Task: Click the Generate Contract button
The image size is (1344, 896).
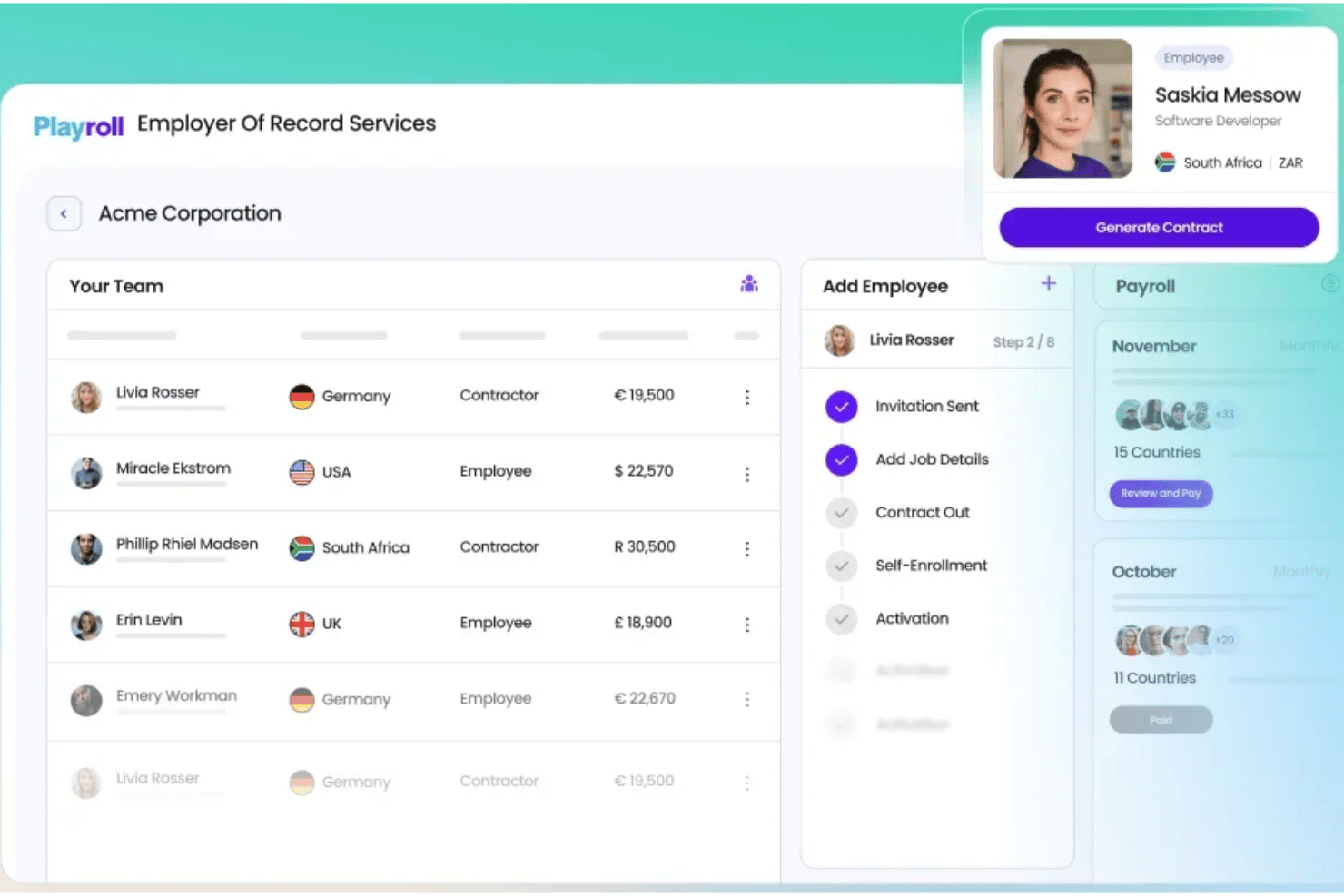Action: click(x=1159, y=228)
